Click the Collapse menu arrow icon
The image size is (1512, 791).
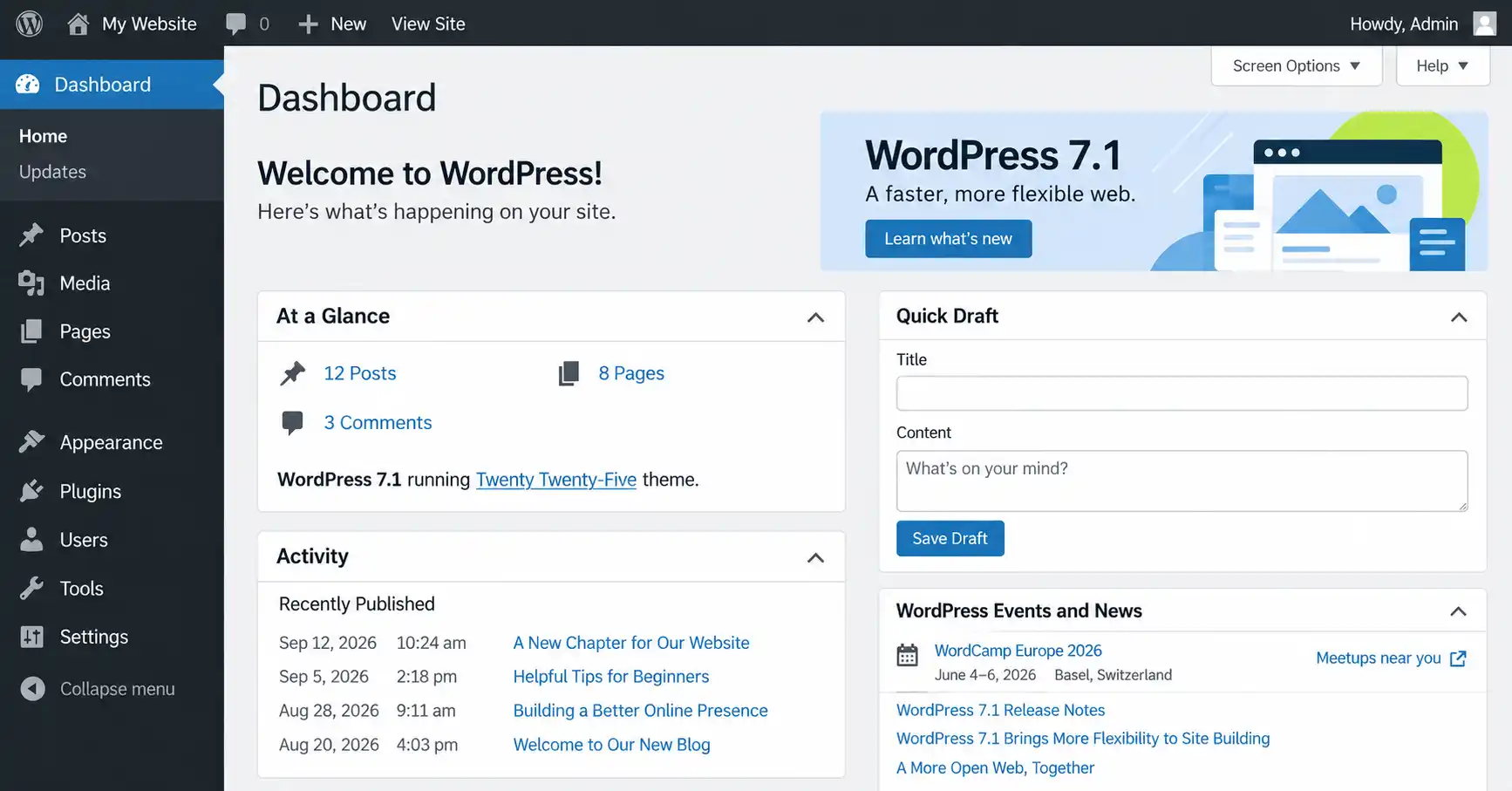click(32, 689)
